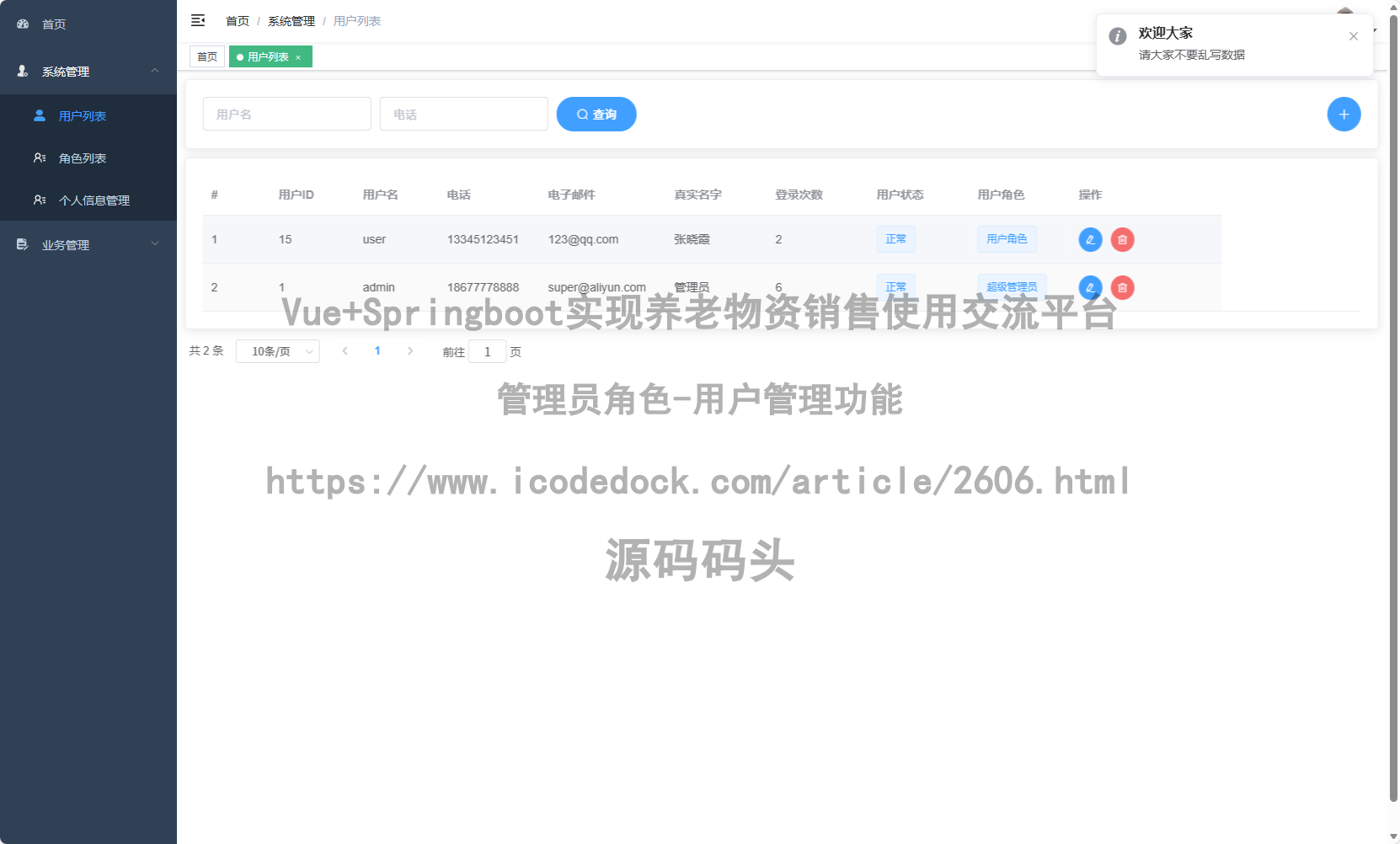Click the 查询 search button
Viewport: 1400px width, 844px height.
(x=596, y=114)
